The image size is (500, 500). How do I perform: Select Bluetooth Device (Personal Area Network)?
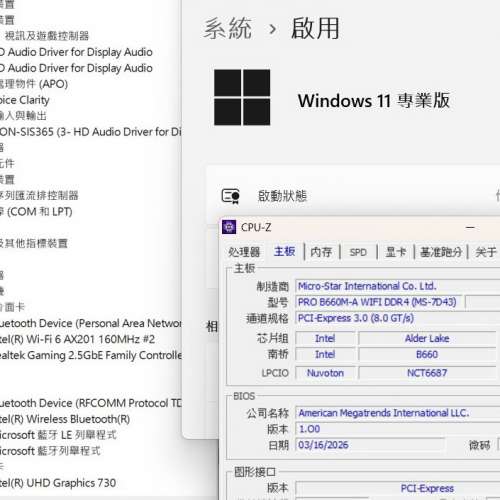pos(90,323)
